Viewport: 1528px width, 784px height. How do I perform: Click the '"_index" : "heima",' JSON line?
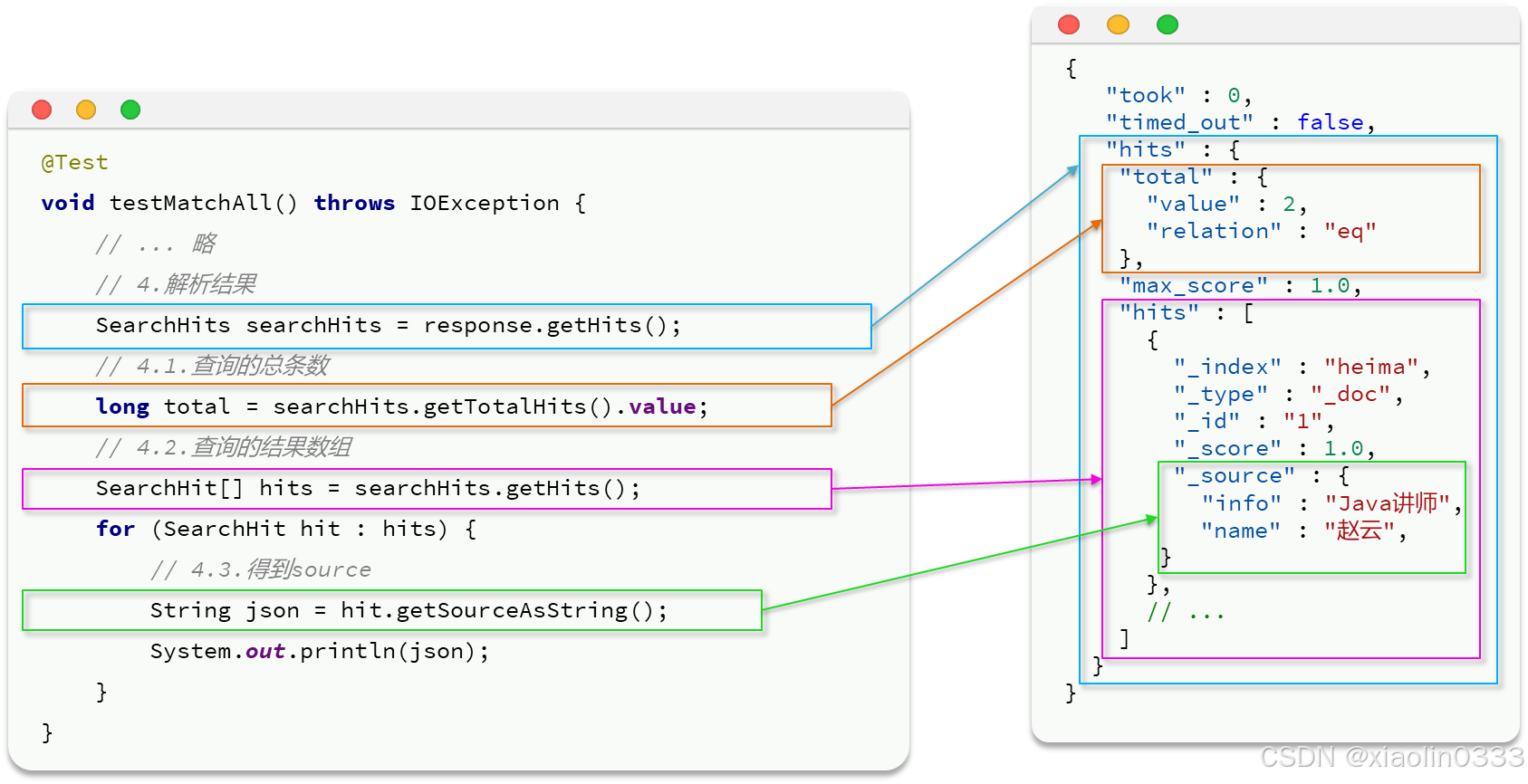click(1302, 367)
